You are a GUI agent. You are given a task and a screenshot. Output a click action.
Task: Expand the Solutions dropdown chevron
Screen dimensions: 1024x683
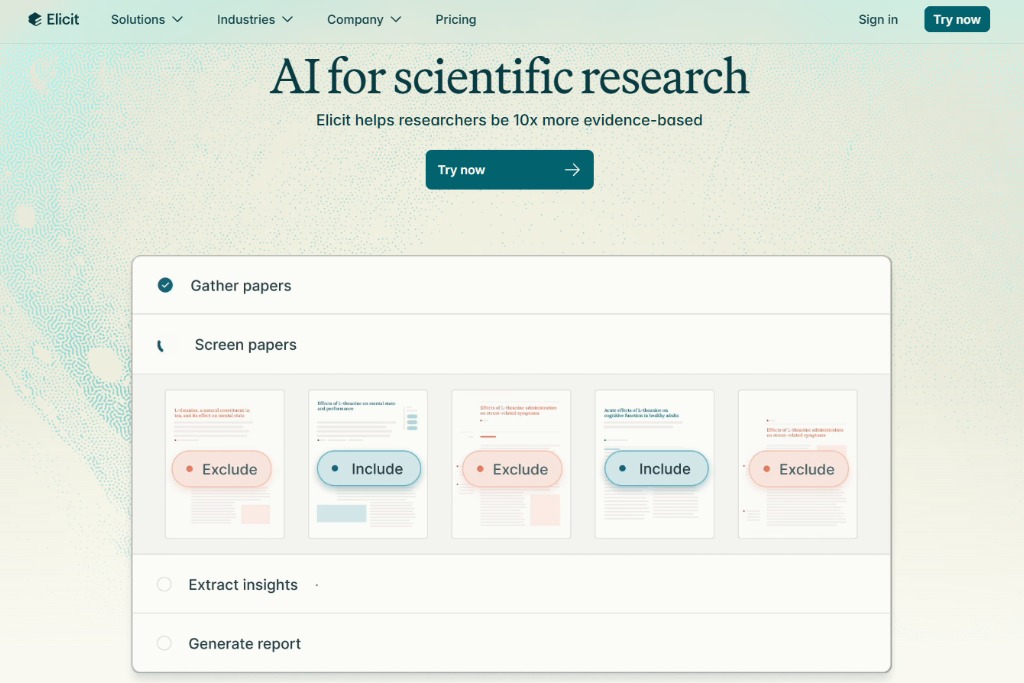[178, 20]
